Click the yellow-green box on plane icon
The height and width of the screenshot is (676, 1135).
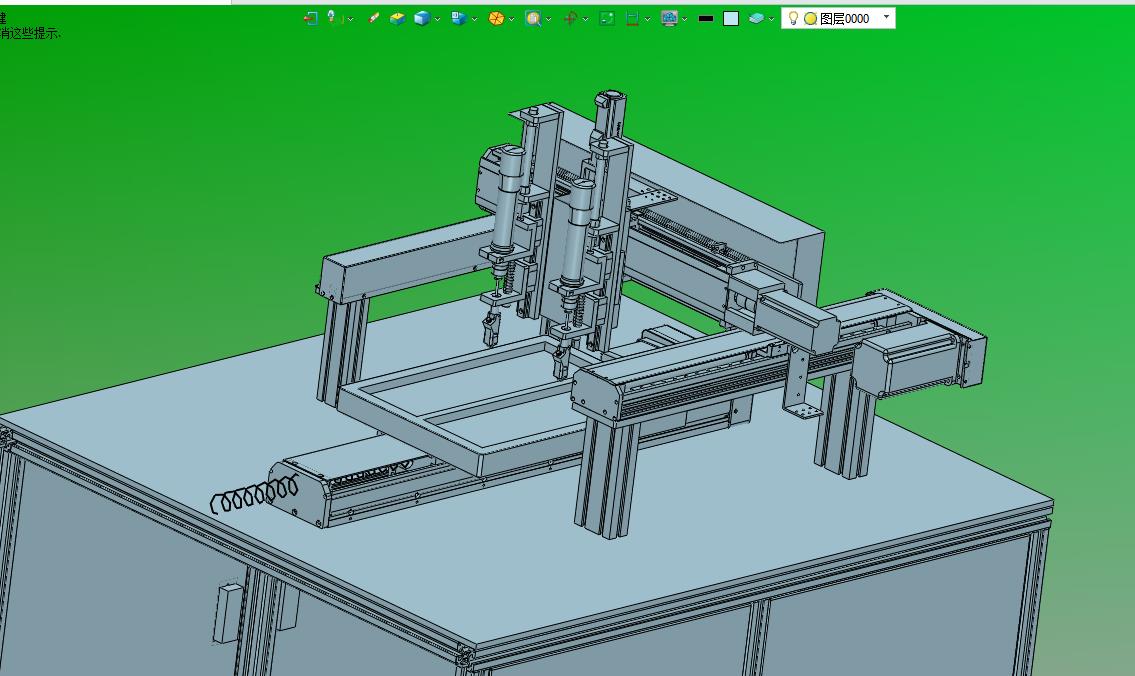[x=397, y=18]
